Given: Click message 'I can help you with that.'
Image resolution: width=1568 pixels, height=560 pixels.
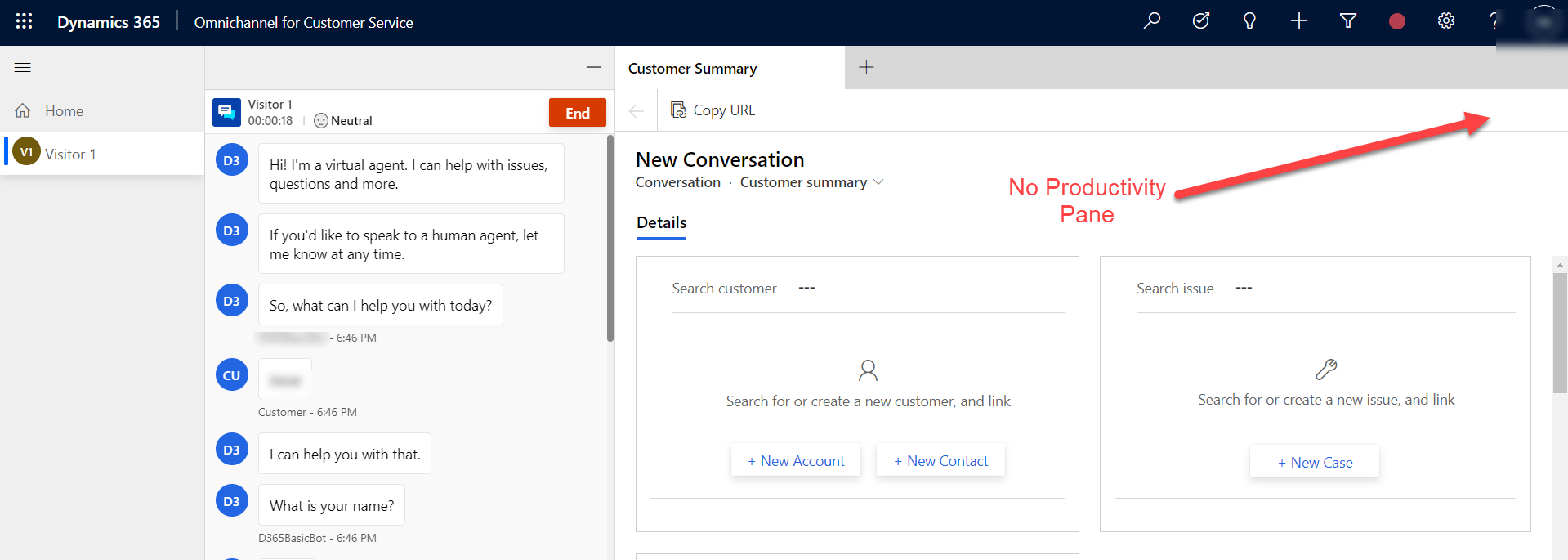Looking at the screenshot, I should (x=345, y=454).
